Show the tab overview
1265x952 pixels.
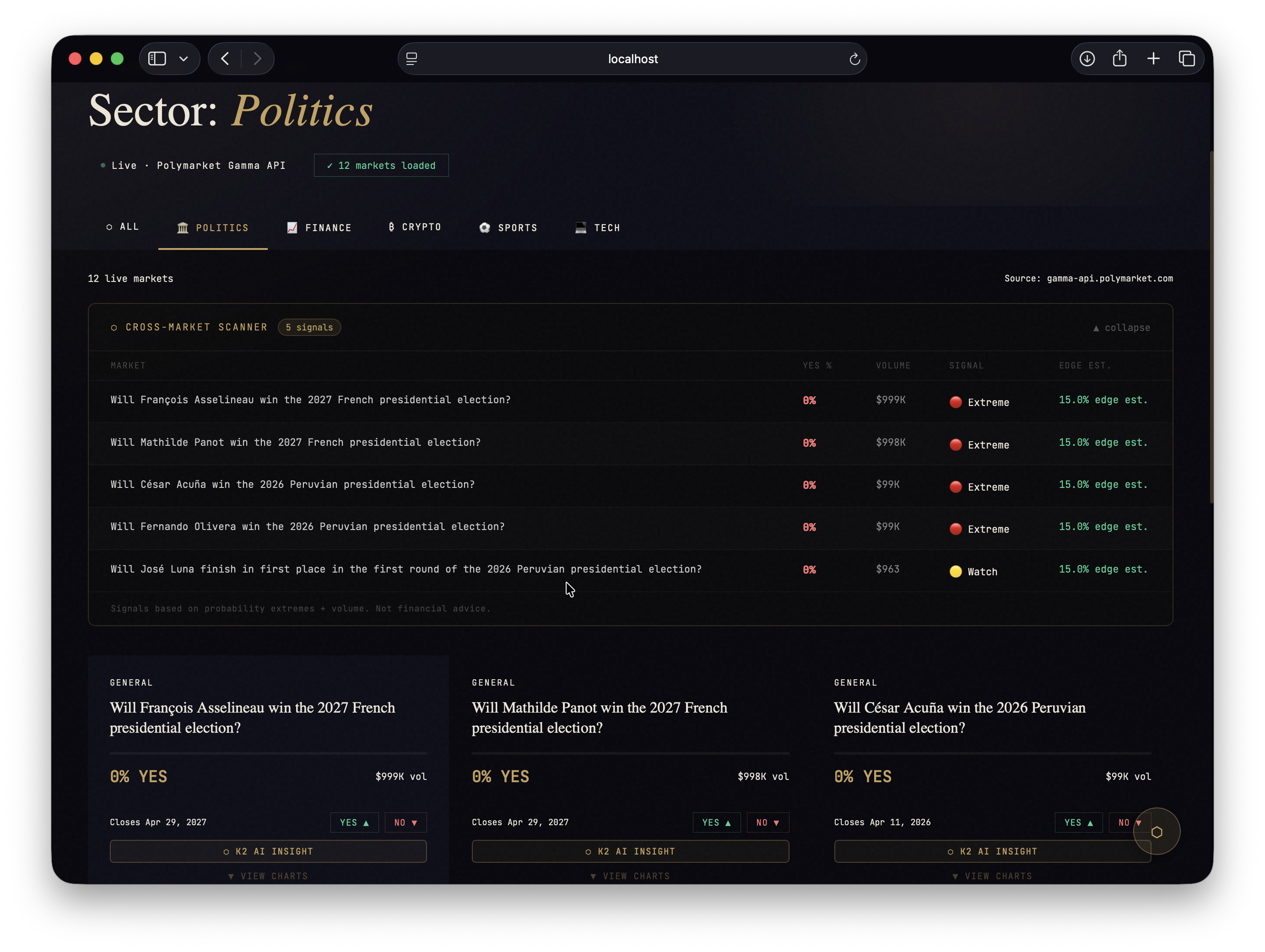click(1187, 59)
